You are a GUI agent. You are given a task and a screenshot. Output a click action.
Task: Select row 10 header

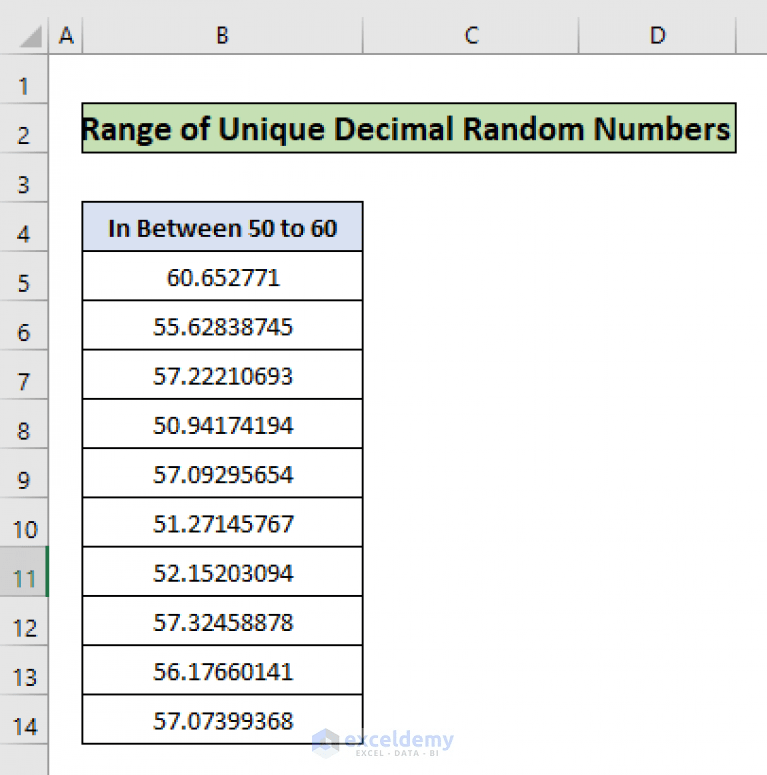[x=24, y=522]
